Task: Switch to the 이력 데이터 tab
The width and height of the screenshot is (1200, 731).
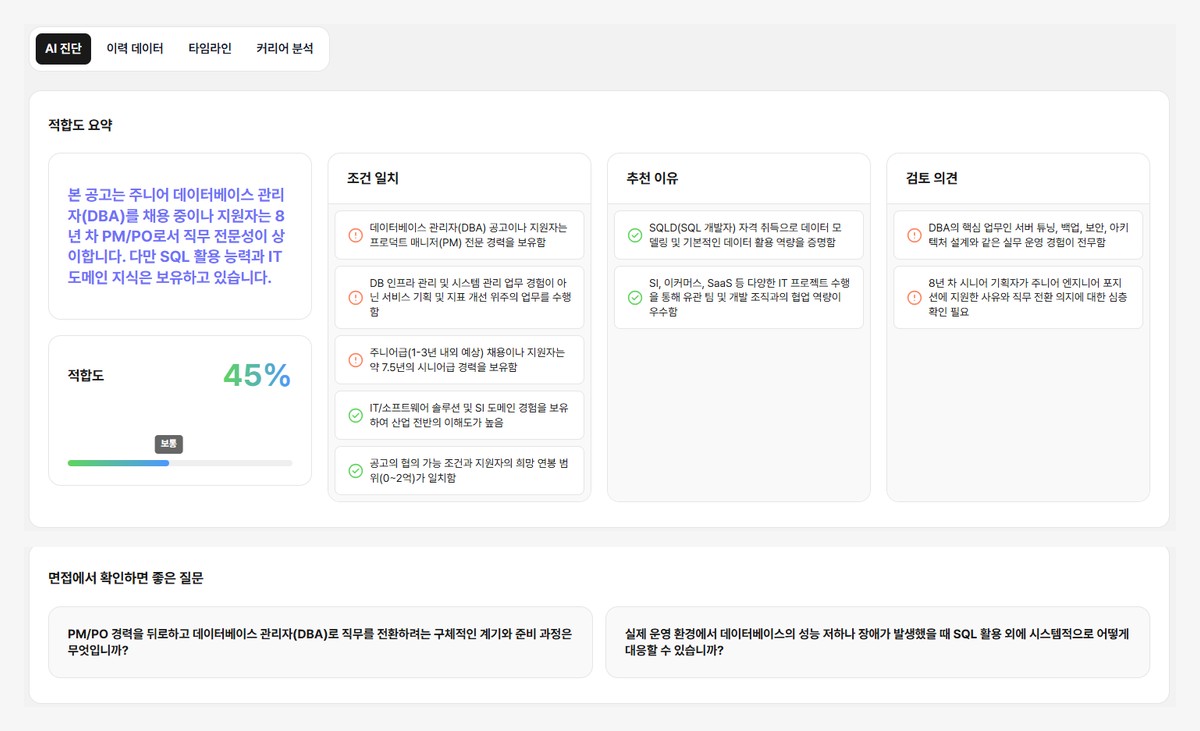Action: coord(135,48)
